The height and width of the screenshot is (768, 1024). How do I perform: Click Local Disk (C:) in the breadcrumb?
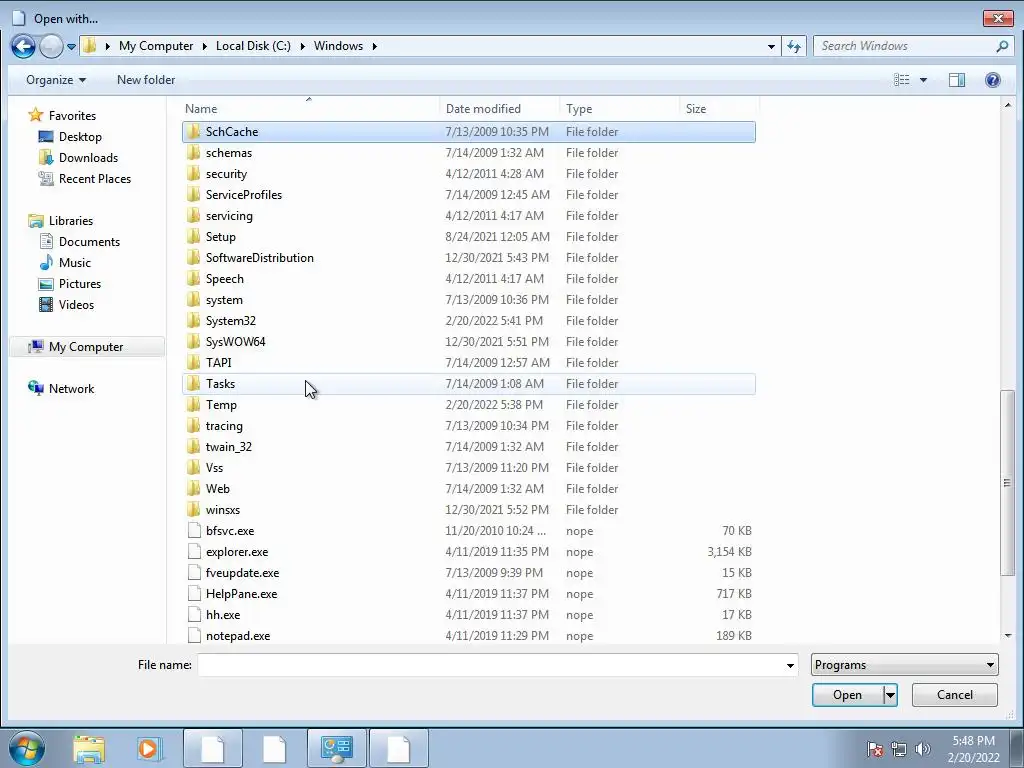click(x=253, y=46)
